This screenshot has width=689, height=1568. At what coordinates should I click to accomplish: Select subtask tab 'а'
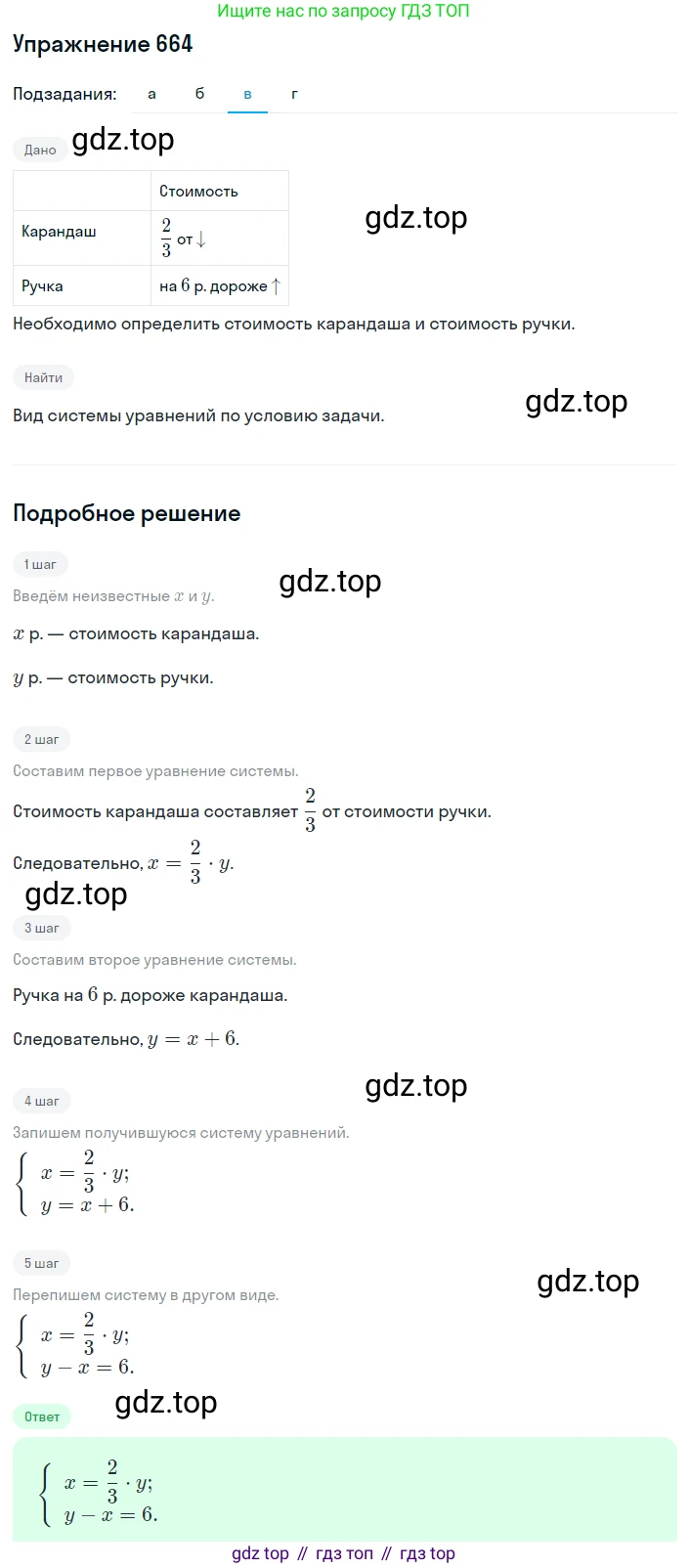(151, 94)
